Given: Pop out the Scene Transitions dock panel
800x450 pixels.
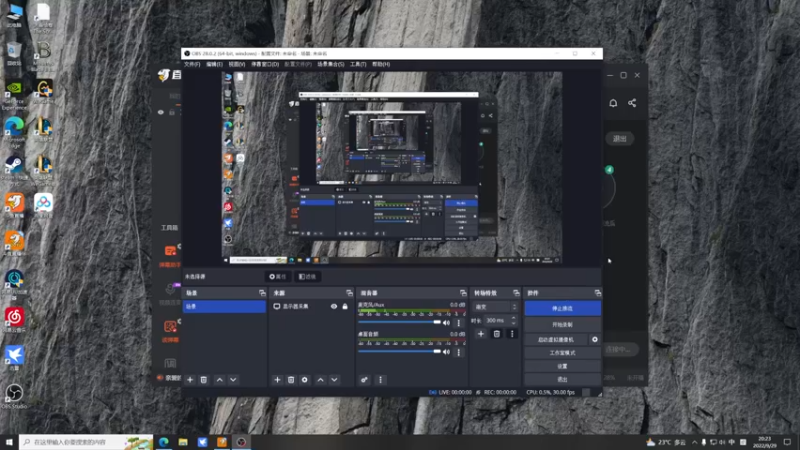Looking at the screenshot, I should (516, 293).
